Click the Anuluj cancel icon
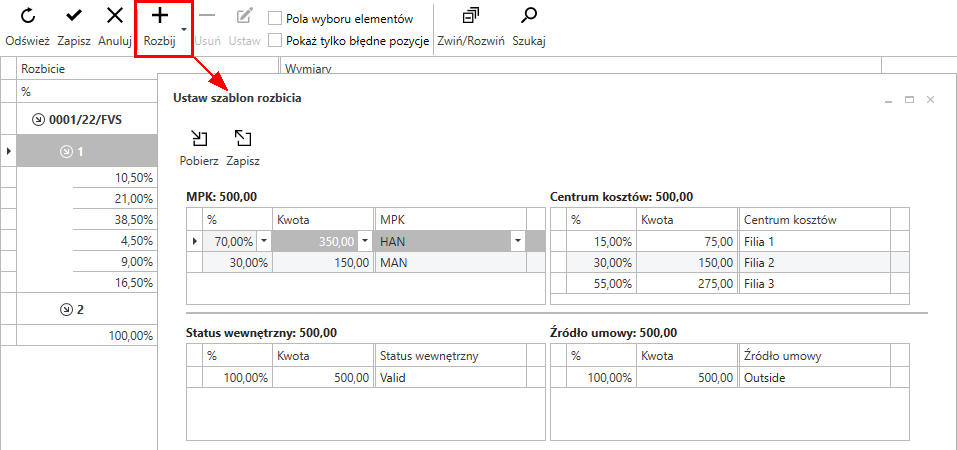 pyautogui.click(x=115, y=15)
